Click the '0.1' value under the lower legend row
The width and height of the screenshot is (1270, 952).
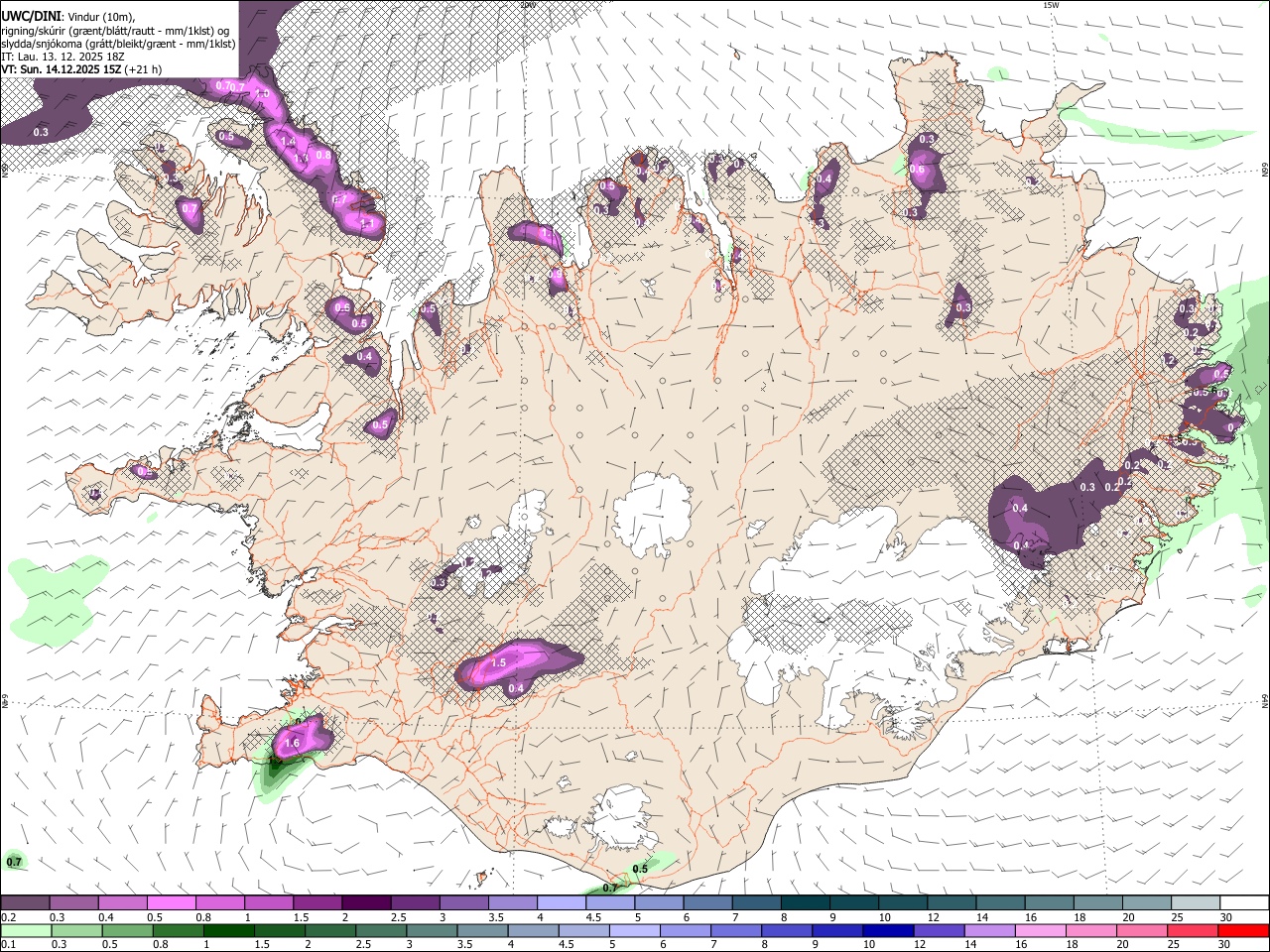[x=8, y=945]
